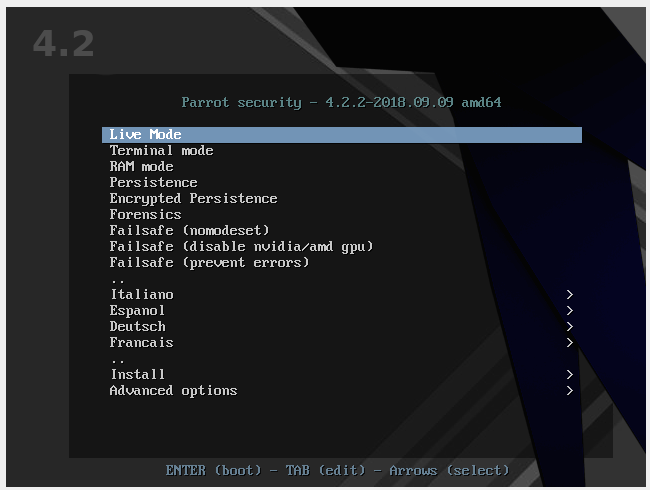Select Encrypted Persistence option
650x490 pixels.
click(193, 199)
